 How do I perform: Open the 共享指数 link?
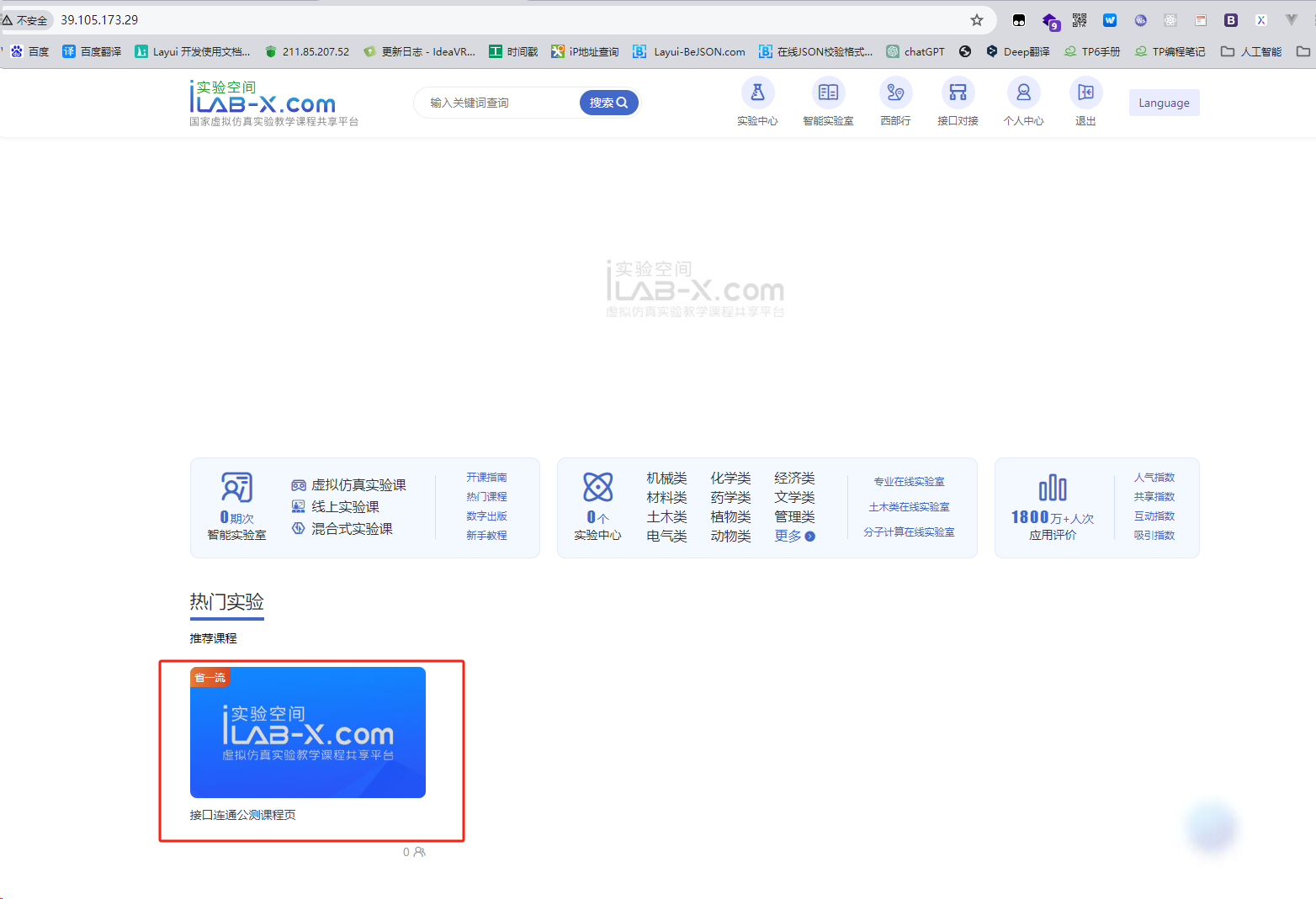click(x=1154, y=496)
